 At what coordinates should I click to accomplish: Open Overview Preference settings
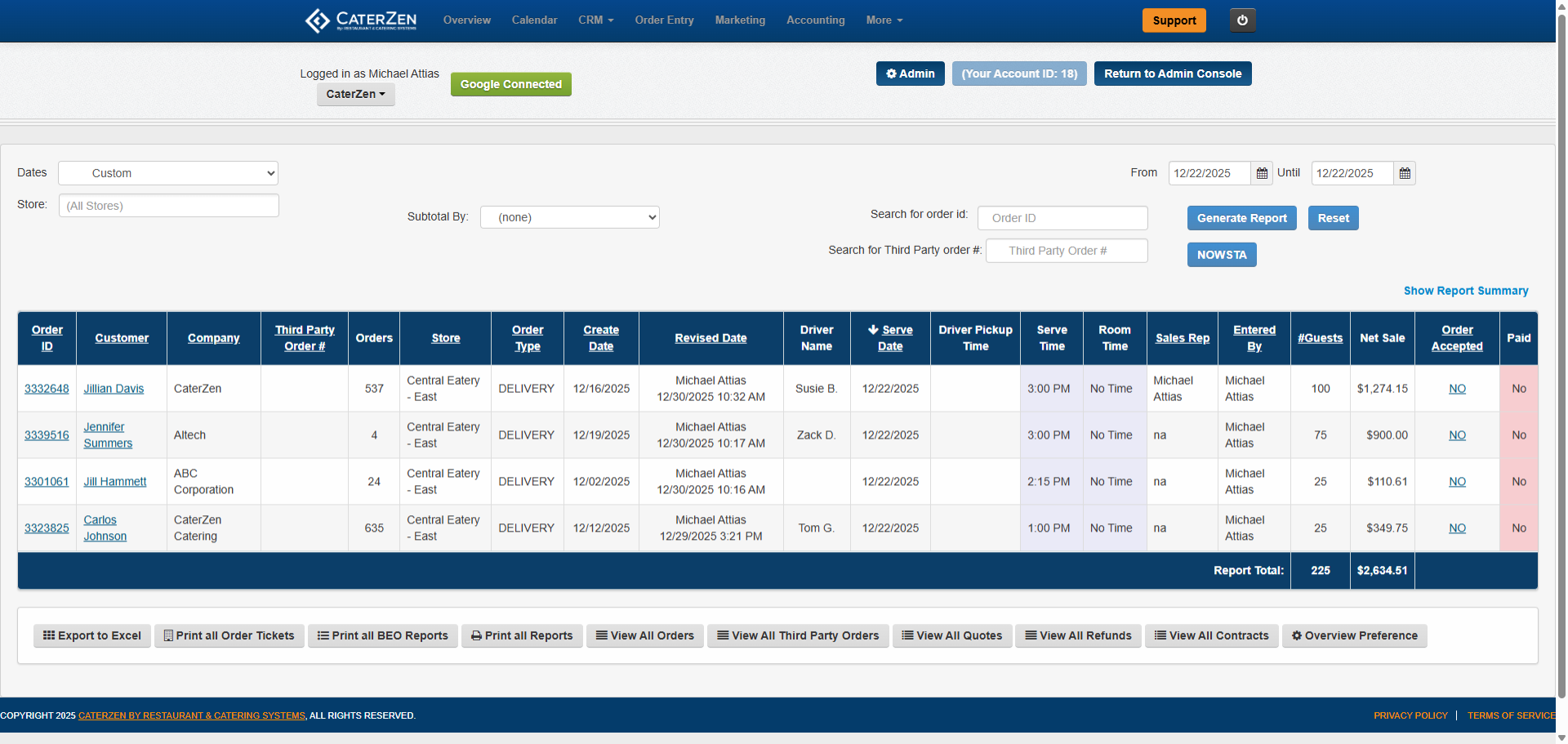(x=1354, y=635)
